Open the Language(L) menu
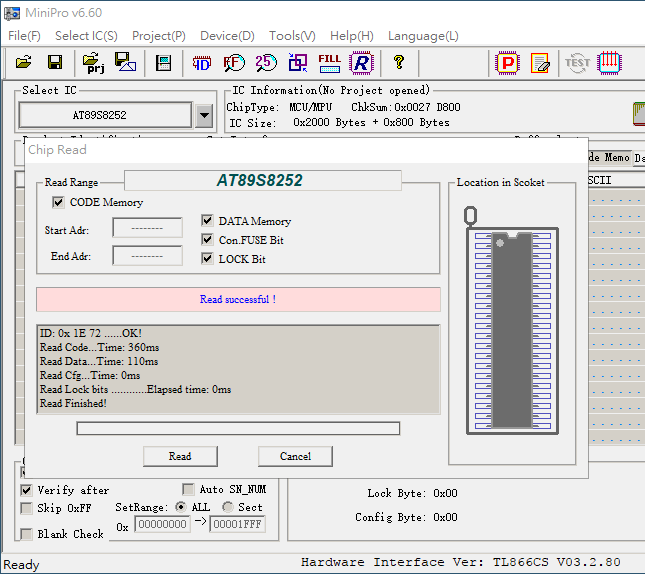645x574 pixels. click(x=423, y=36)
